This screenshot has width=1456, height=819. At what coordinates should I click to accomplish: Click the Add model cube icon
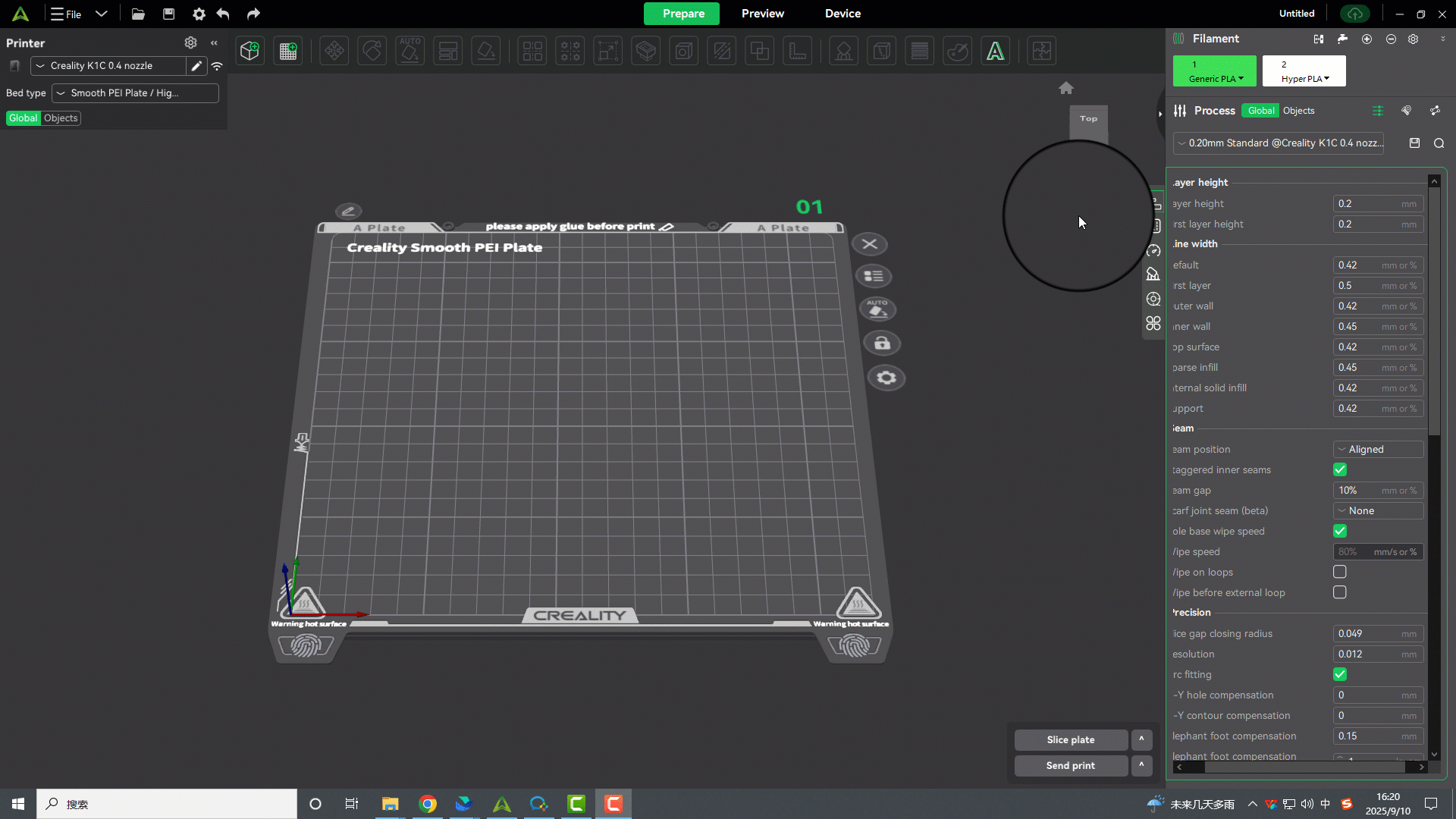(x=249, y=51)
